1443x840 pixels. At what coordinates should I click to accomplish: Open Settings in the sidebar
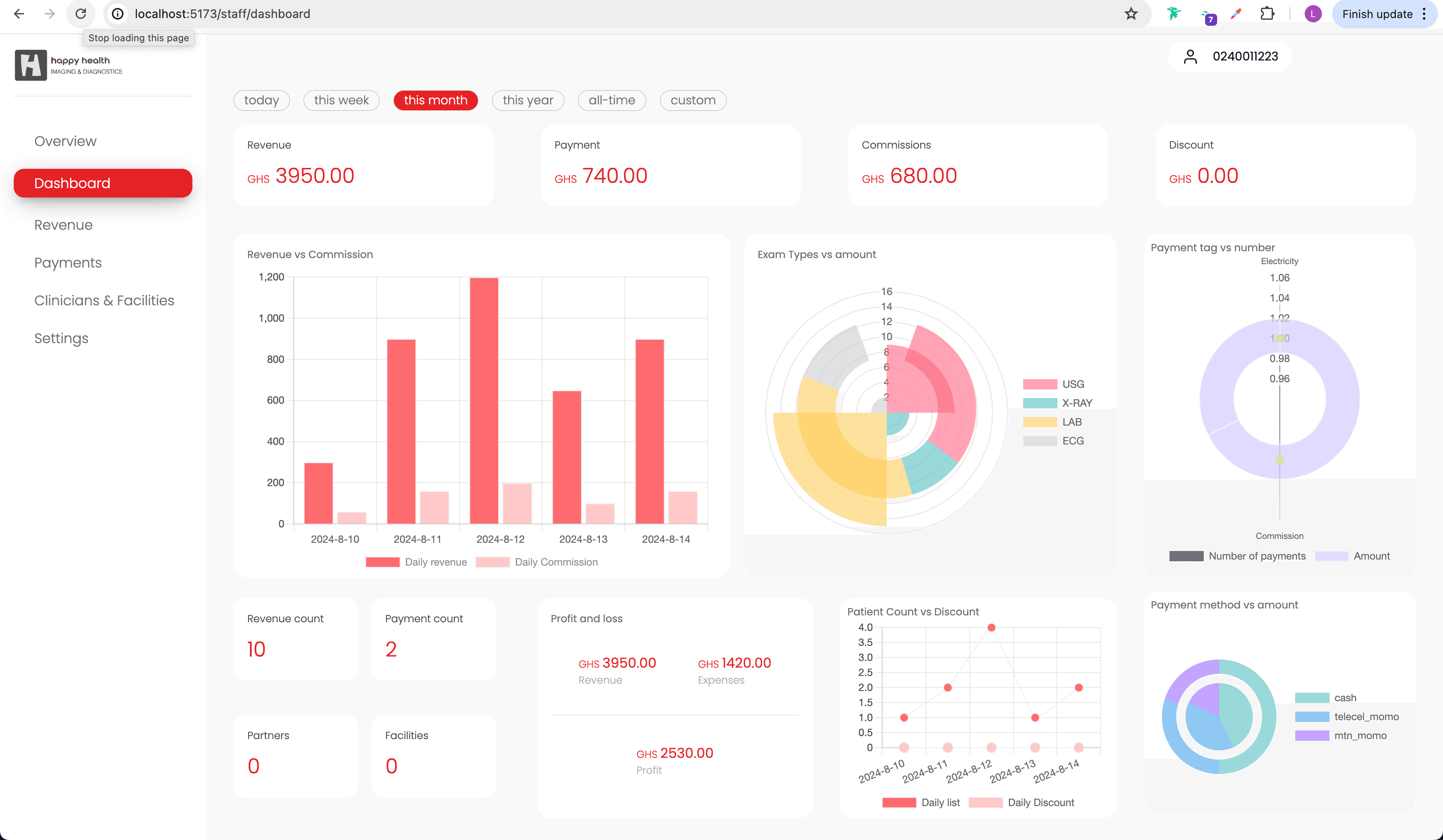tap(61, 338)
